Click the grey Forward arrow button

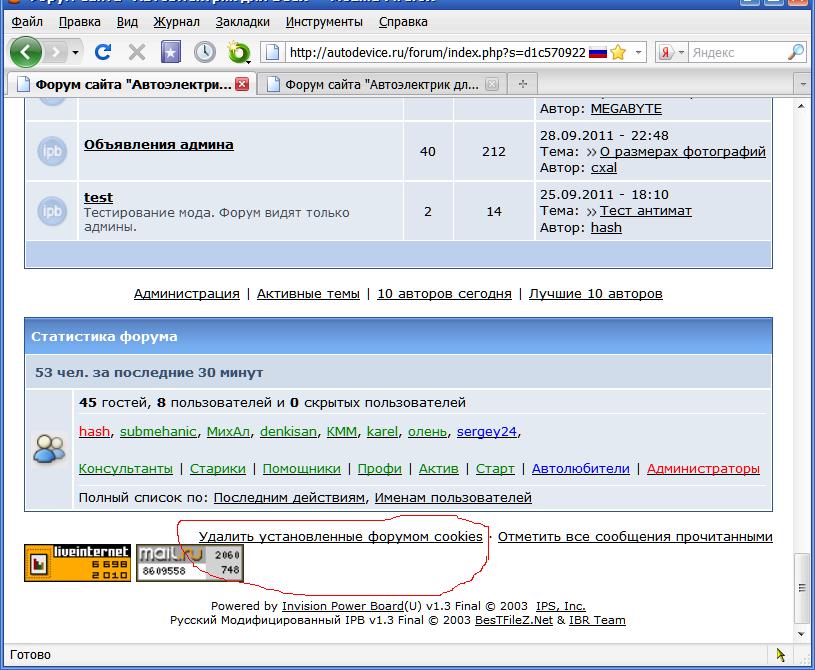[56, 52]
